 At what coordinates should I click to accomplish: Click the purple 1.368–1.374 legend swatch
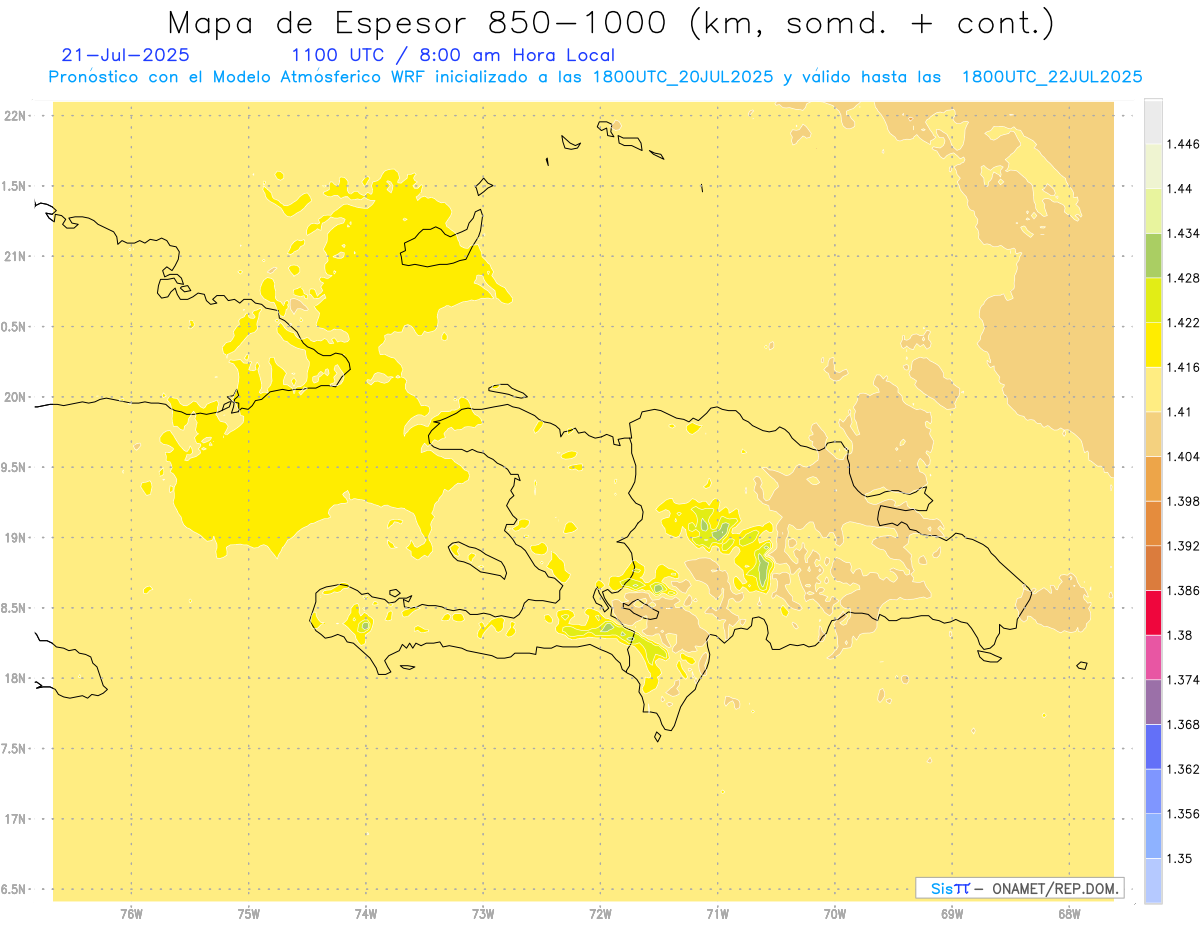1153,702
